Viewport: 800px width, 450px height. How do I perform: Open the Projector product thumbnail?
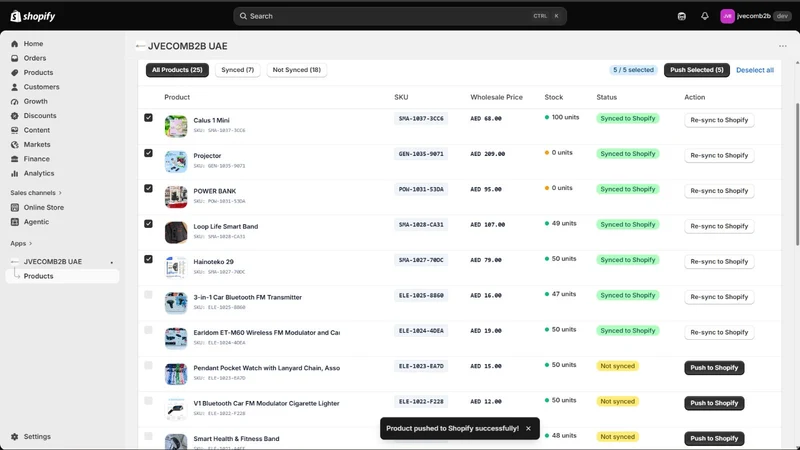click(x=176, y=162)
